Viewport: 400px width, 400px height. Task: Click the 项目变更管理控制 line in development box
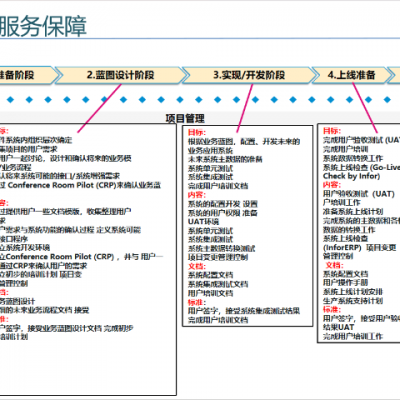(218, 257)
